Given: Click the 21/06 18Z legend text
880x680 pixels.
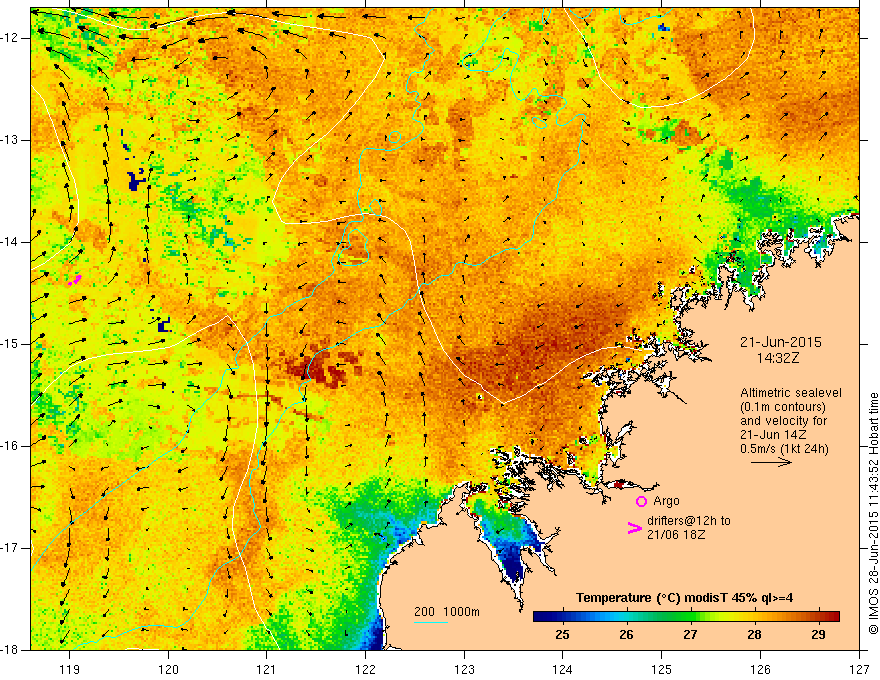Looking at the screenshot, I should (676, 535).
